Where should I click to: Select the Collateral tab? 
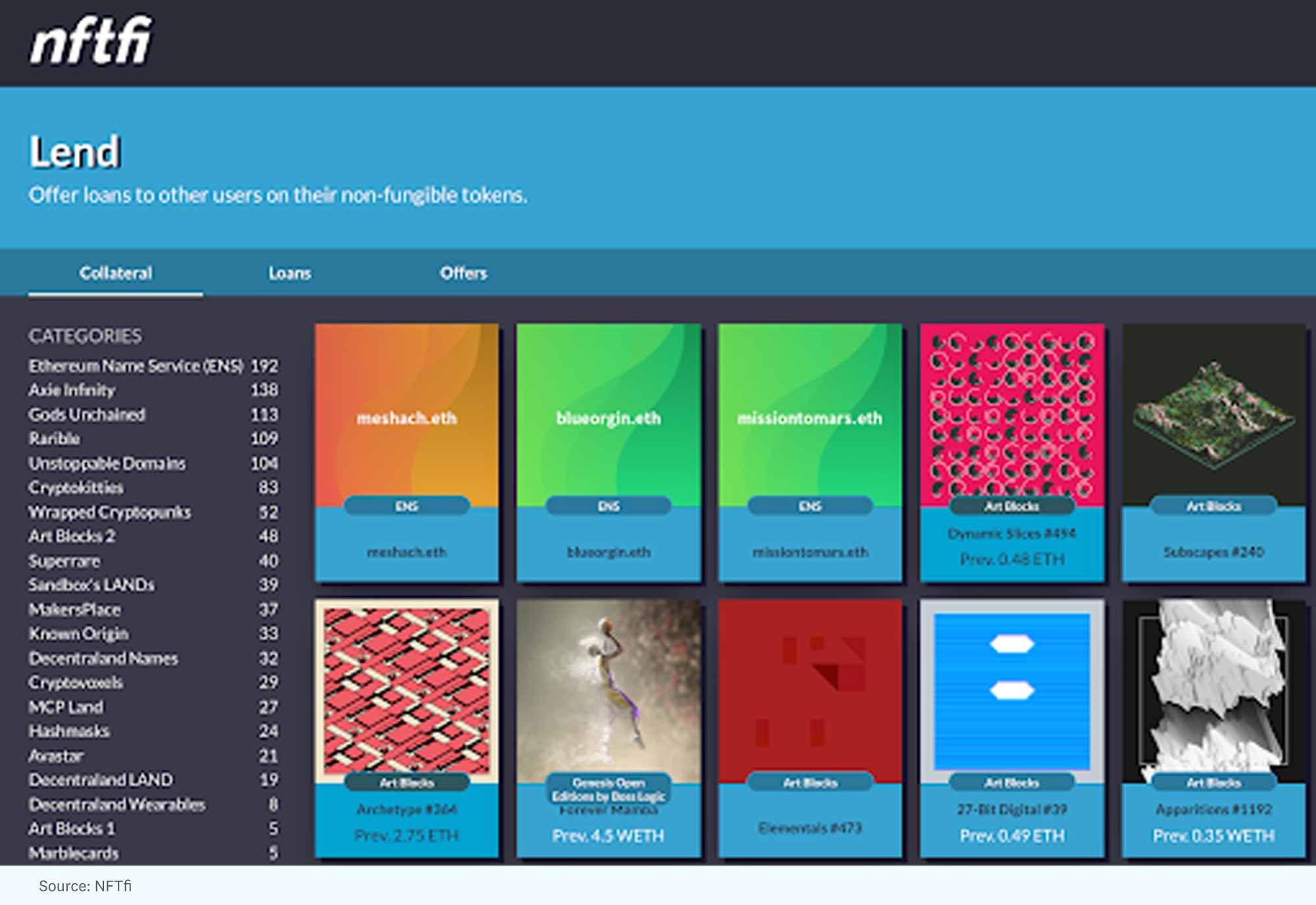pyautogui.click(x=116, y=273)
